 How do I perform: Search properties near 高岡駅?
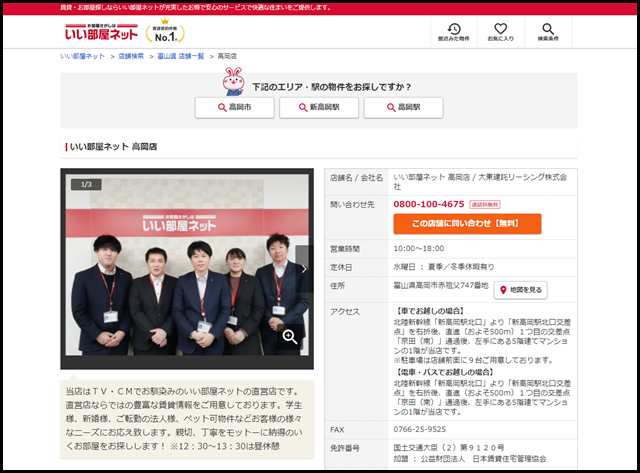403,108
